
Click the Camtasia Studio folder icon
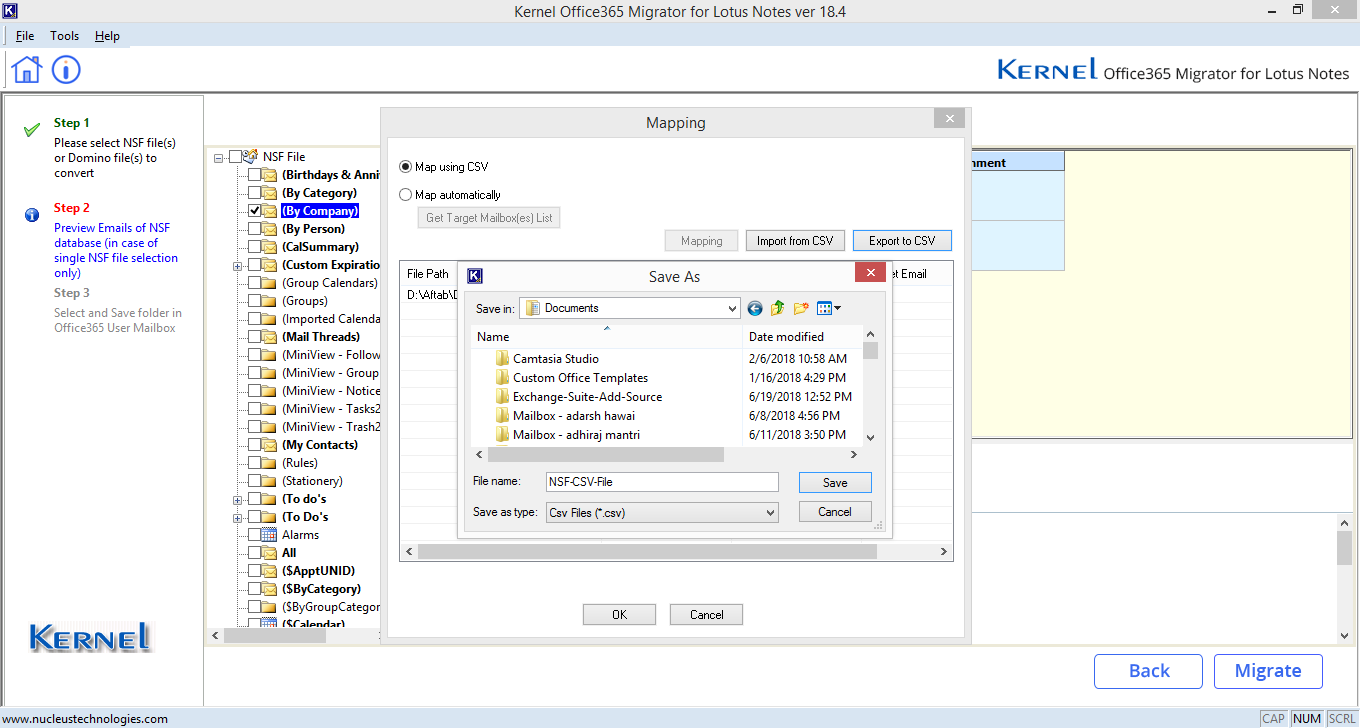[502, 359]
